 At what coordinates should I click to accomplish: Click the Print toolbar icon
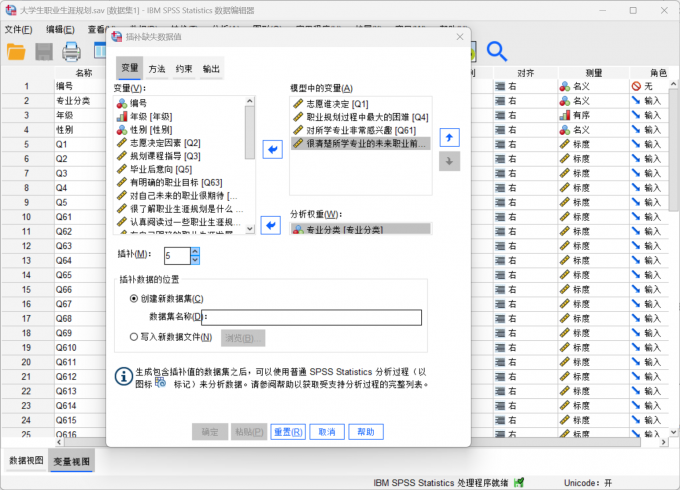(71, 52)
